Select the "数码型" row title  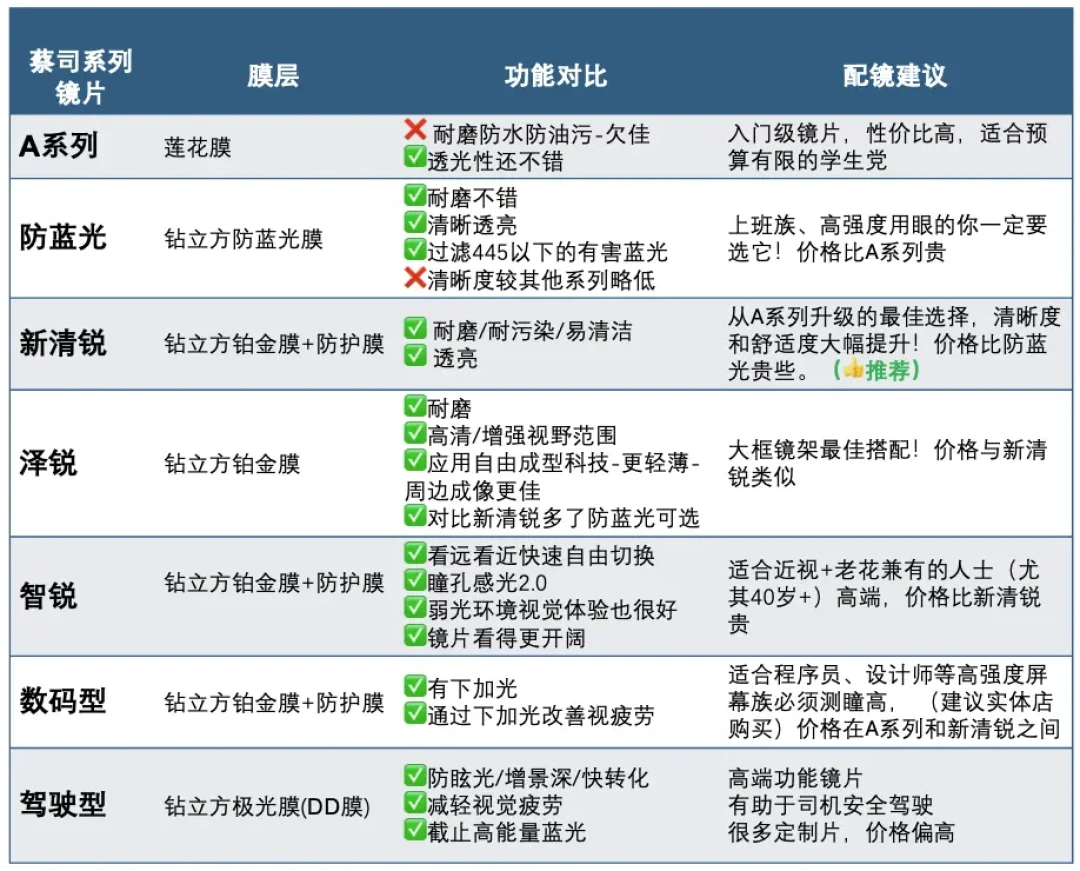click(x=63, y=701)
